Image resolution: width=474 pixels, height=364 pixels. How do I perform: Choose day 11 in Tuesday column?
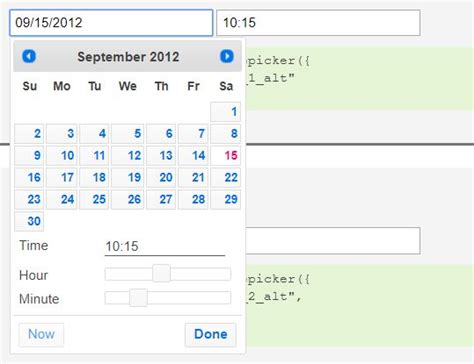(x=94, y=155)
